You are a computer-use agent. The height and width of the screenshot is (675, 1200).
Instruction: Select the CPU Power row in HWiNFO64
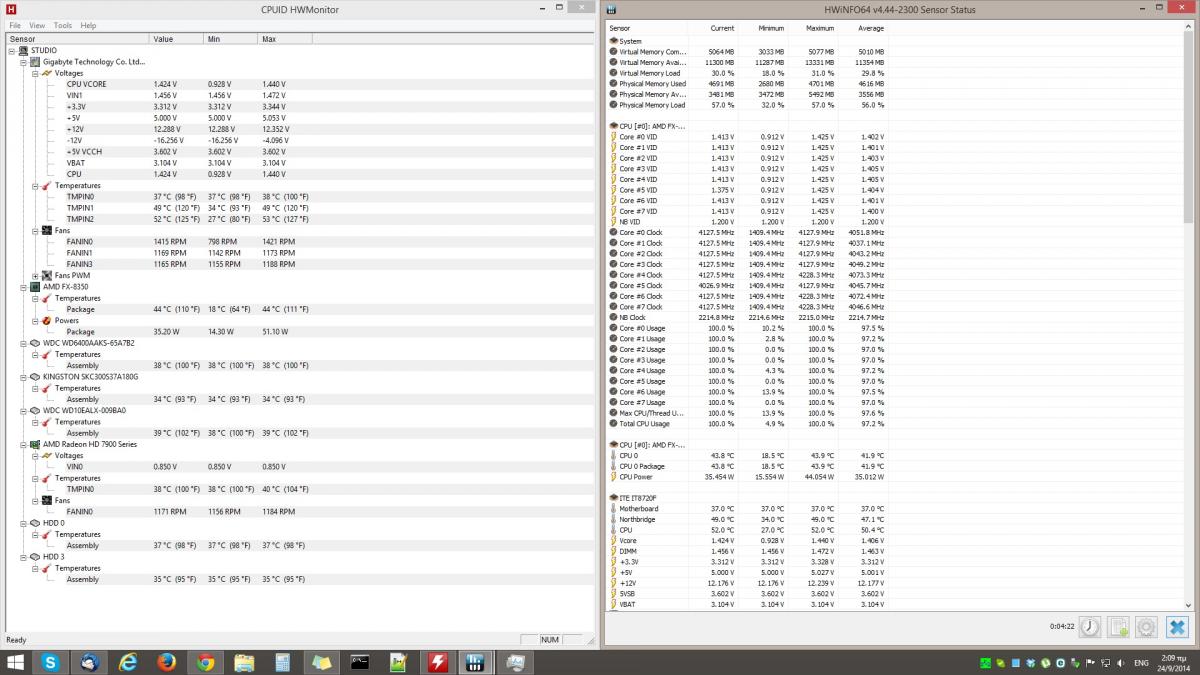(747, 476)
